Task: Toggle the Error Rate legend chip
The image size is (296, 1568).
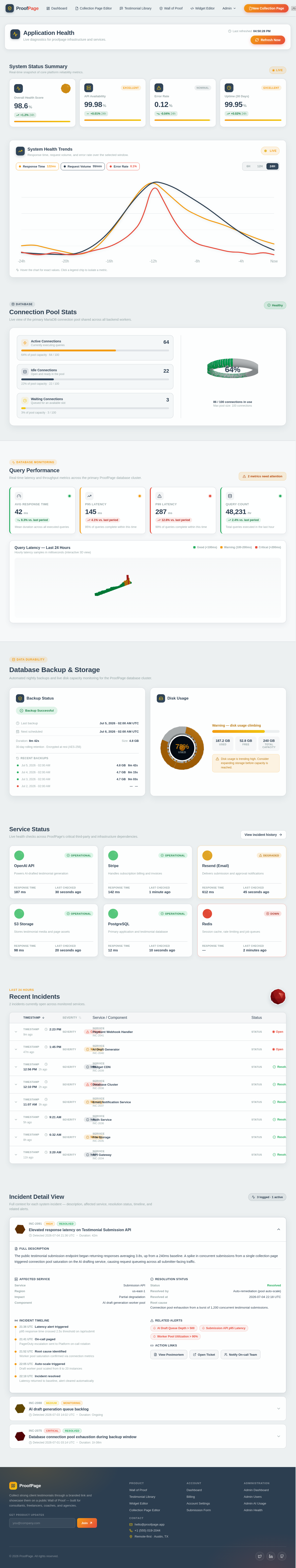Action: 123,166
